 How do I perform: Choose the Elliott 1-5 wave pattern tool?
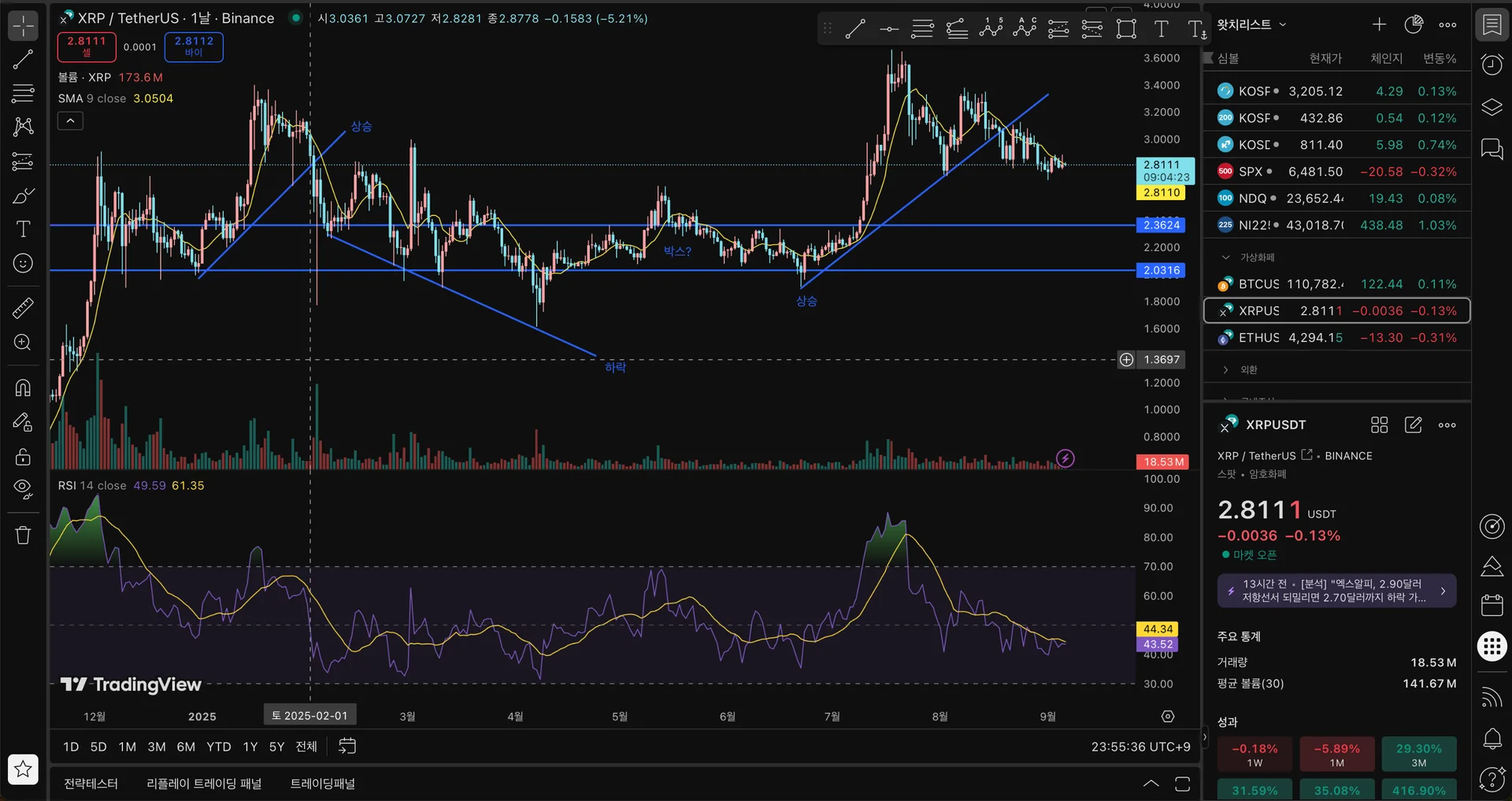[991, 28]
